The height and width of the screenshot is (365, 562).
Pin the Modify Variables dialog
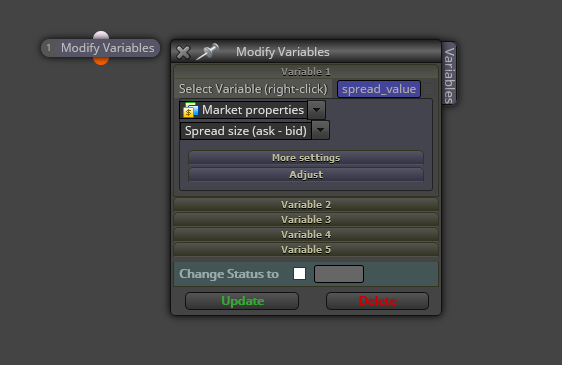coord(208,52)
